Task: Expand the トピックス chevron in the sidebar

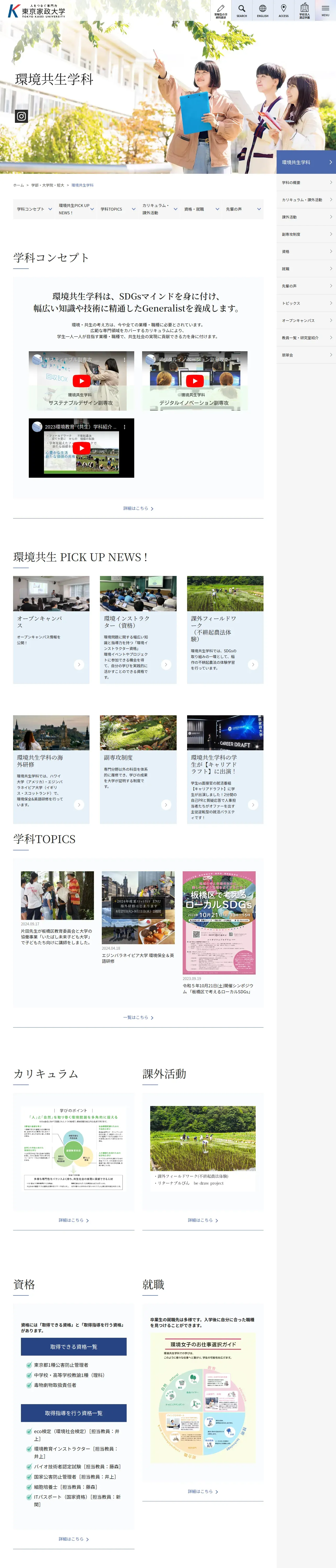Action: click(x=331, y=303)
